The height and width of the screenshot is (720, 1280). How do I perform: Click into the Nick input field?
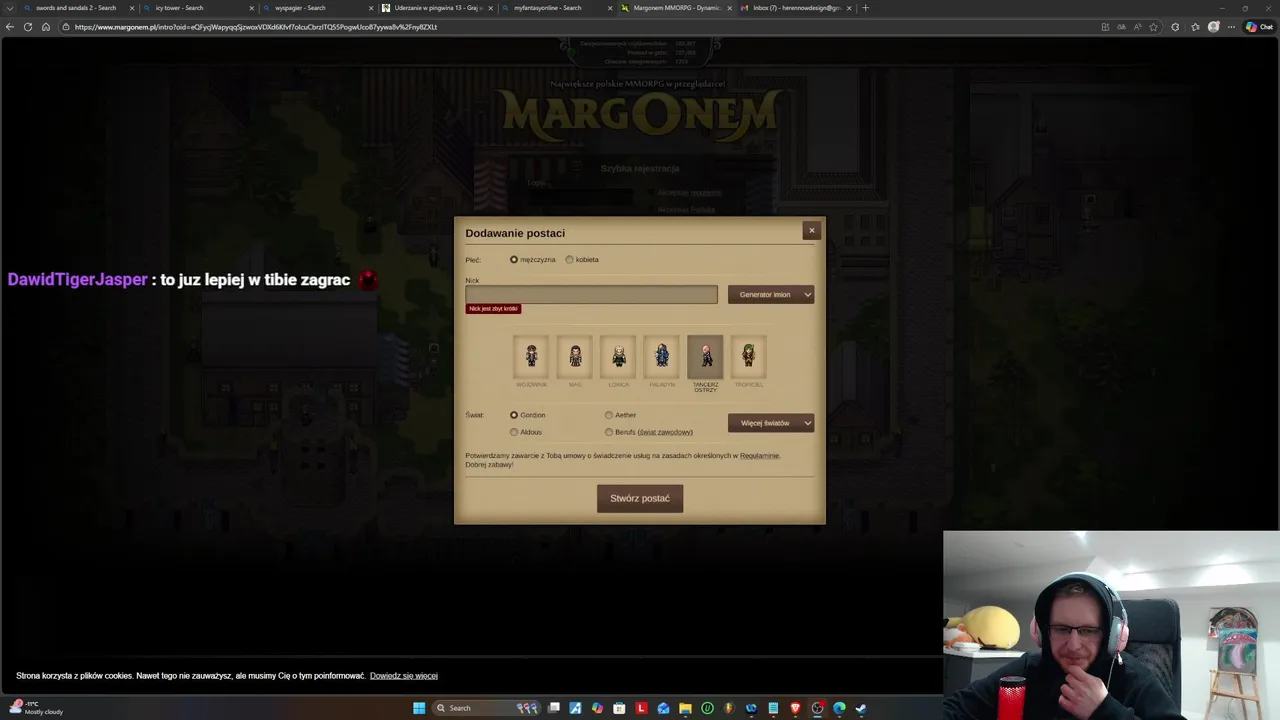click(x=591, y=294)
